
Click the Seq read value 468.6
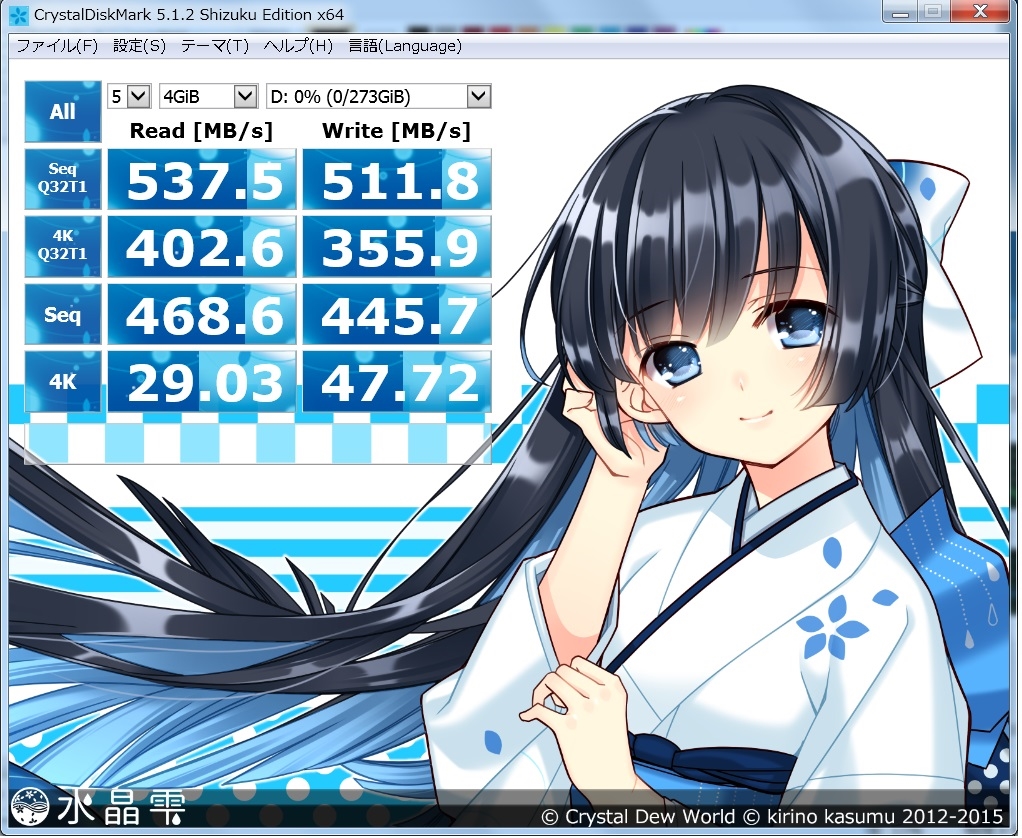pyautogui.click(x=201, y=314)
